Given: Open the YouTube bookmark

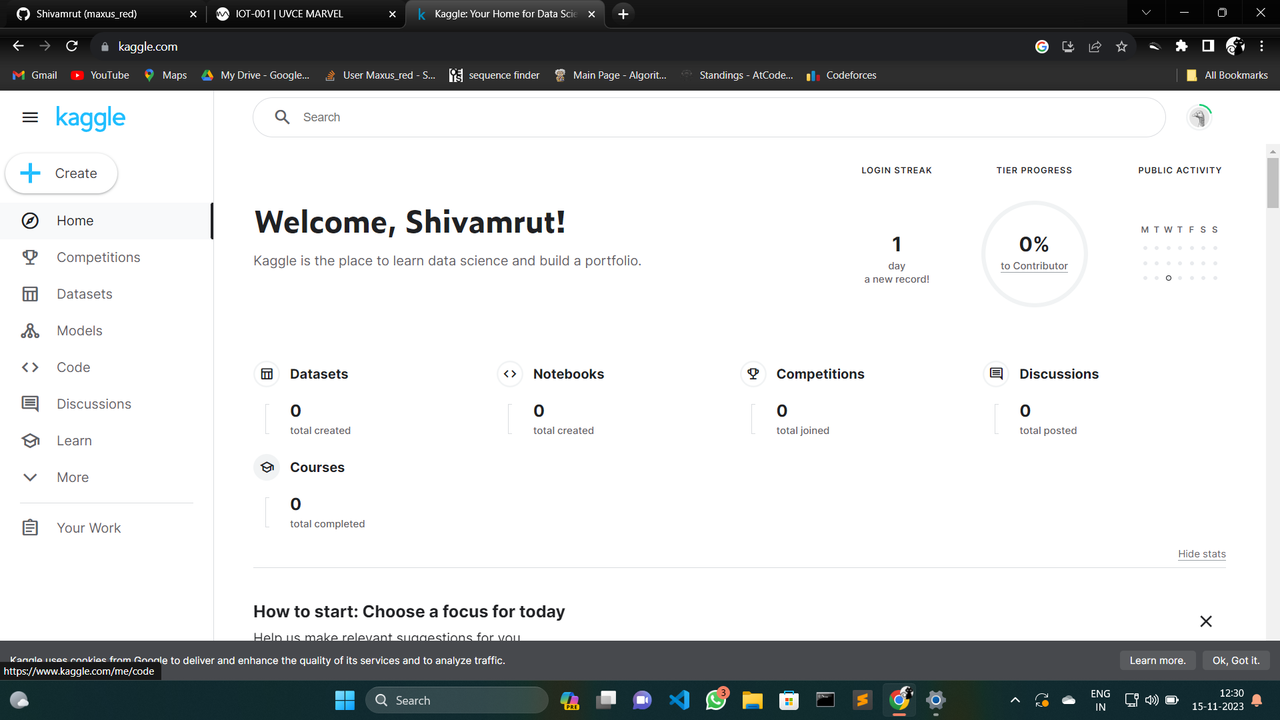Looking at the screenshot, I should 100,75.
